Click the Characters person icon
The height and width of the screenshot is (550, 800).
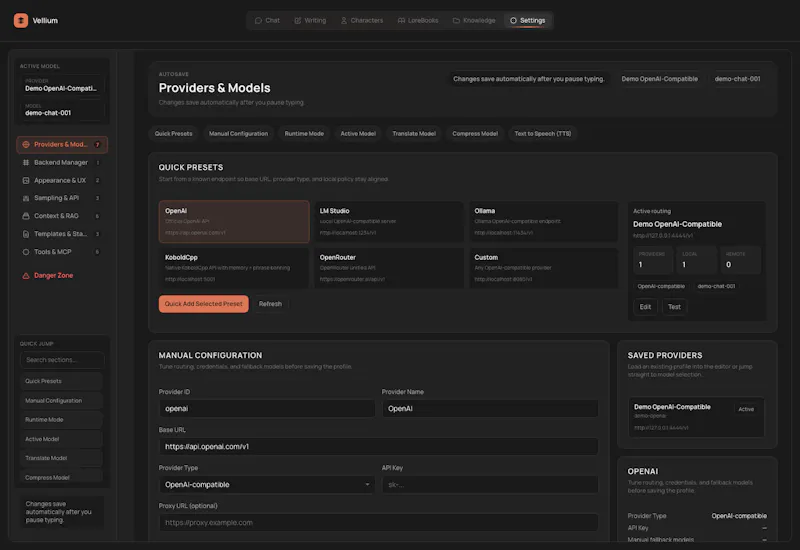pos(344,20)
